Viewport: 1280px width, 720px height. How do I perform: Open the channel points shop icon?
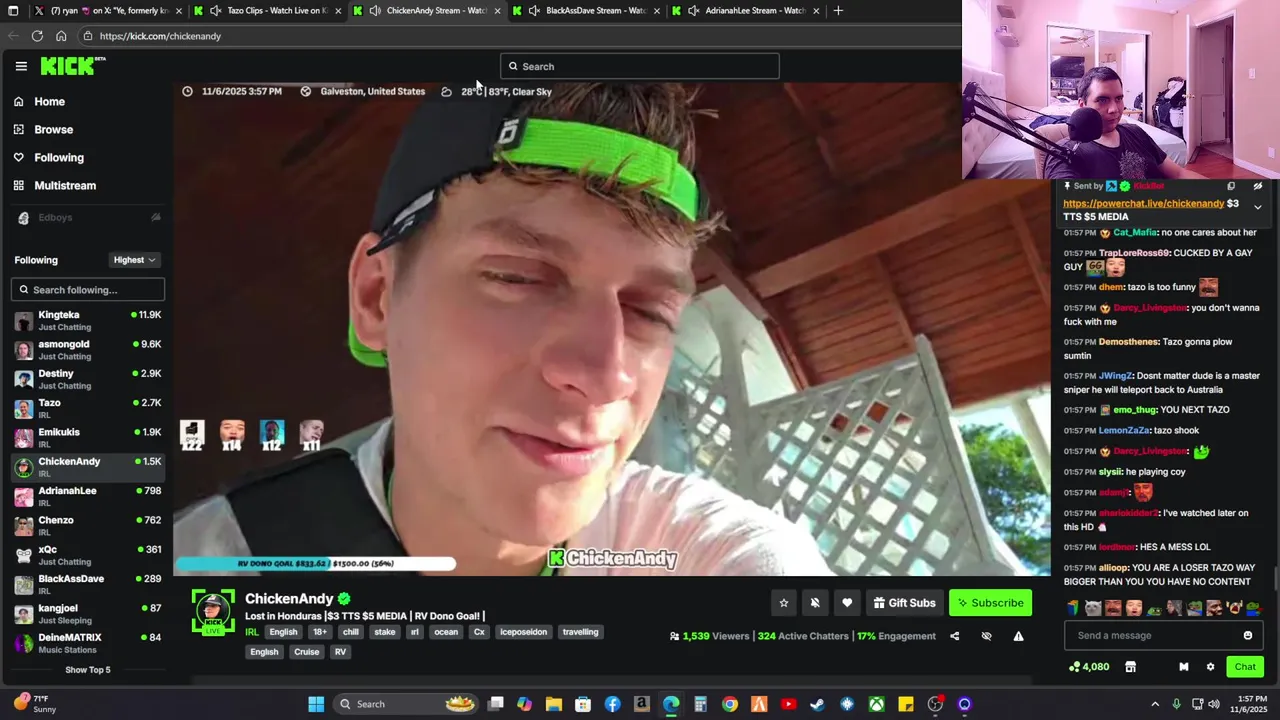(x=1130, y=667)
